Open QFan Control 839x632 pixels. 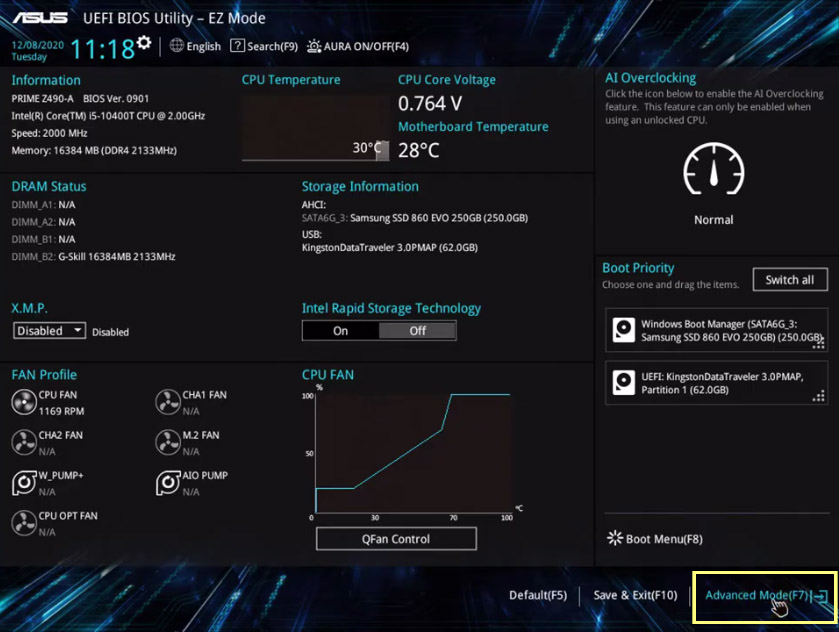396,539
